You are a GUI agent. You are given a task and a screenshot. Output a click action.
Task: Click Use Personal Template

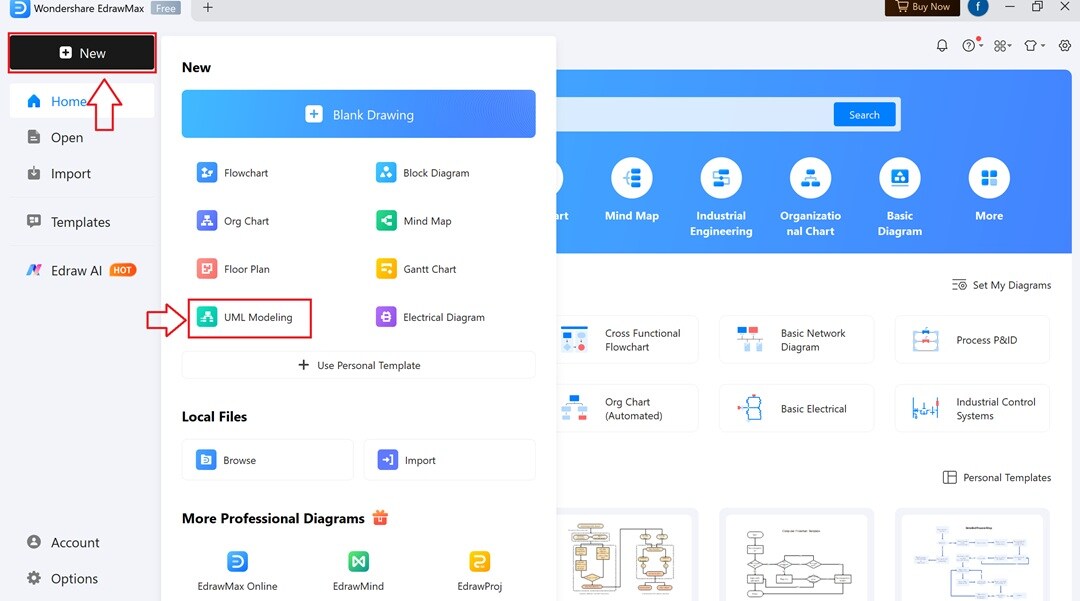click(x=358, y=365)
